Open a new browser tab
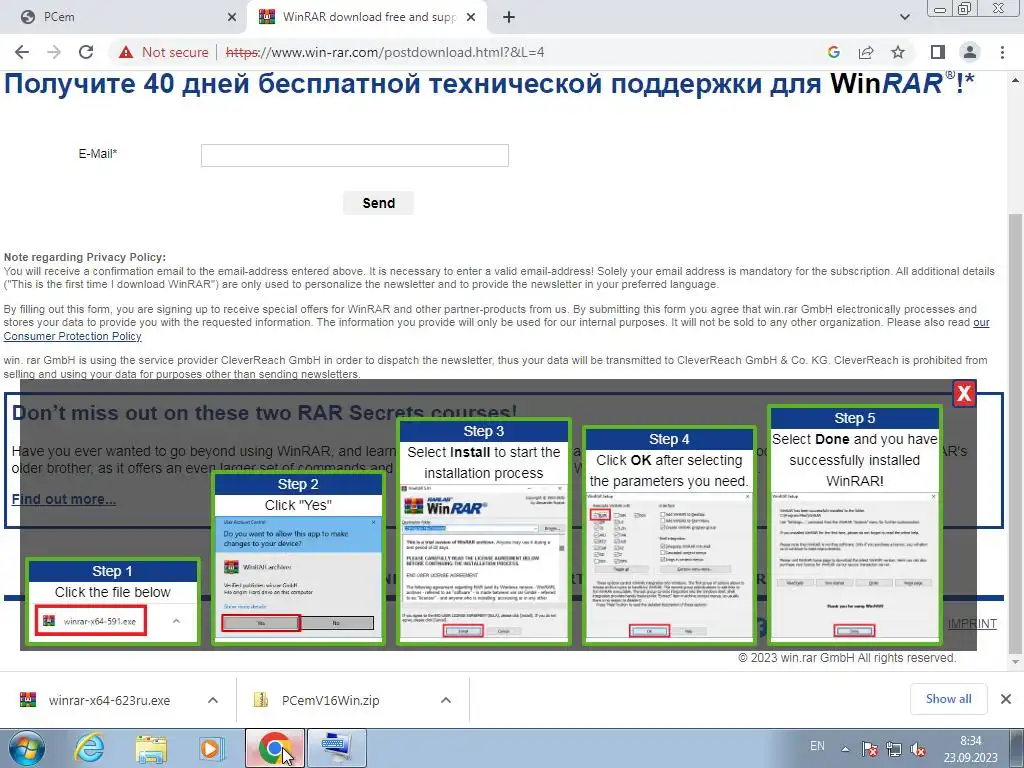Viewport: 1024px width, 768px height. point(509,18)
